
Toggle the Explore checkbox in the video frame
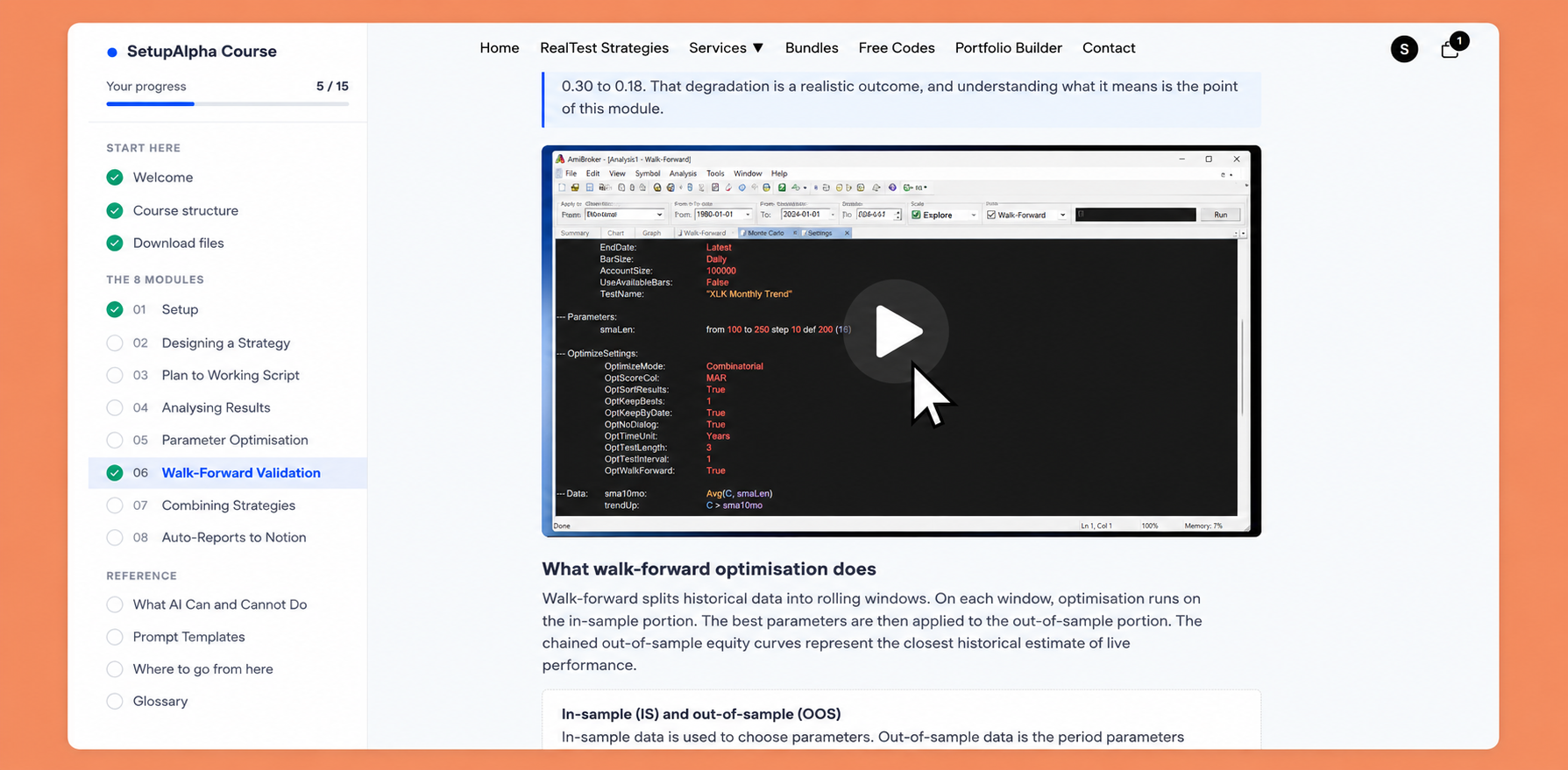point(916,215)
